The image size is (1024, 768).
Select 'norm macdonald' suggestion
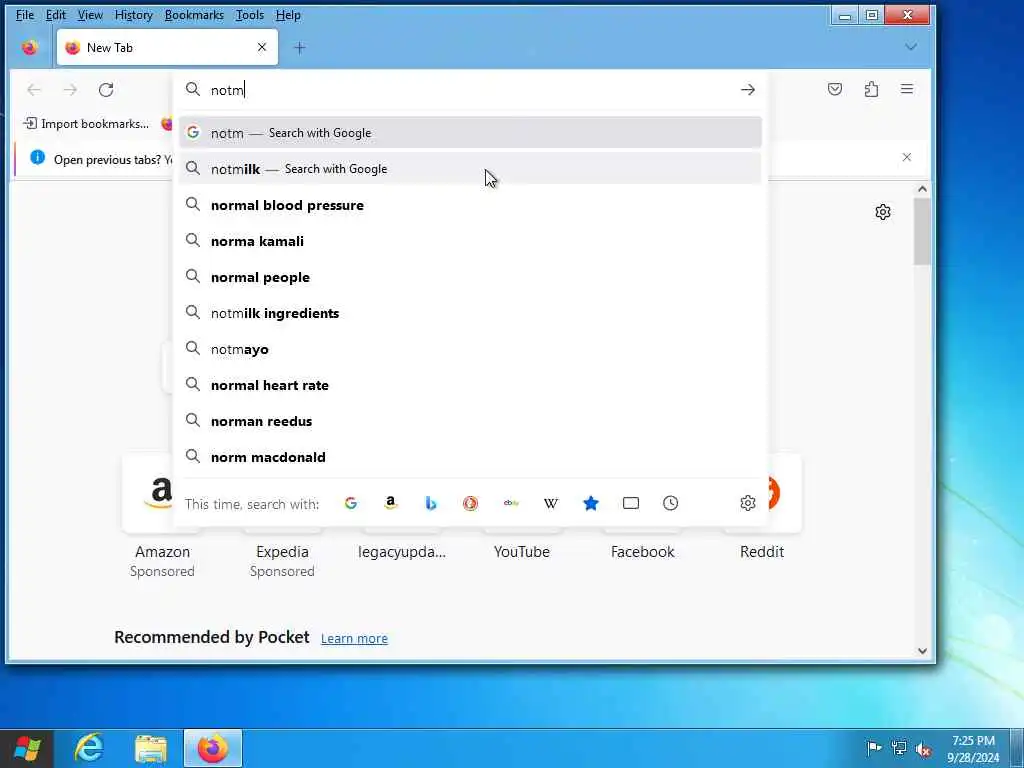click(470, 457)
